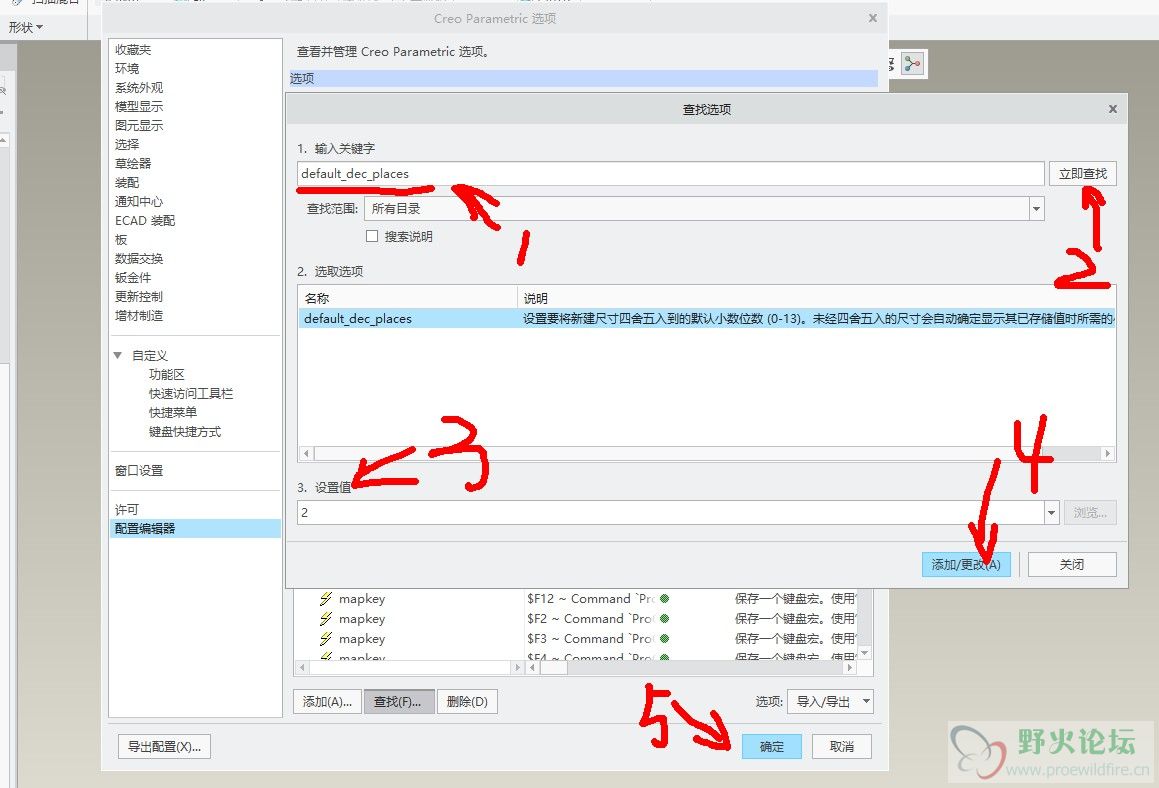
Task: Click left arrow of results horizontal scrollbar
Action: (x=306, y=453)
